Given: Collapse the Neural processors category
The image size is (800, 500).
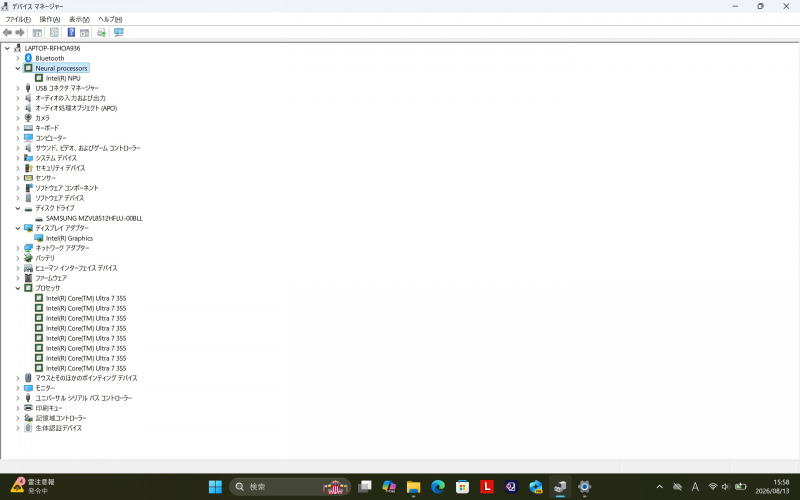Looking at the screenshot, I should (x=18, y=68).
